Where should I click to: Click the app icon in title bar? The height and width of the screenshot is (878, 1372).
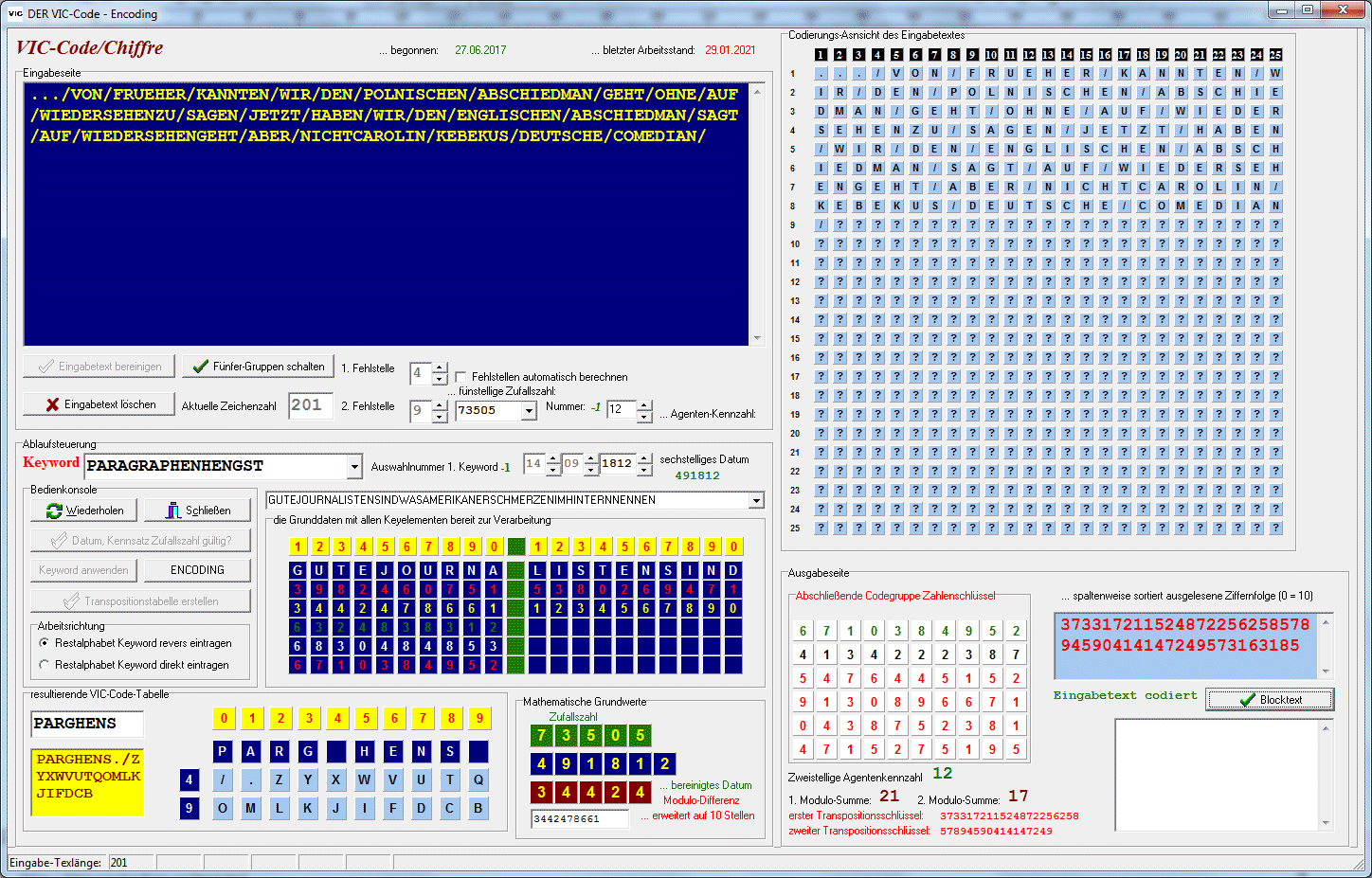pos(15,13)
